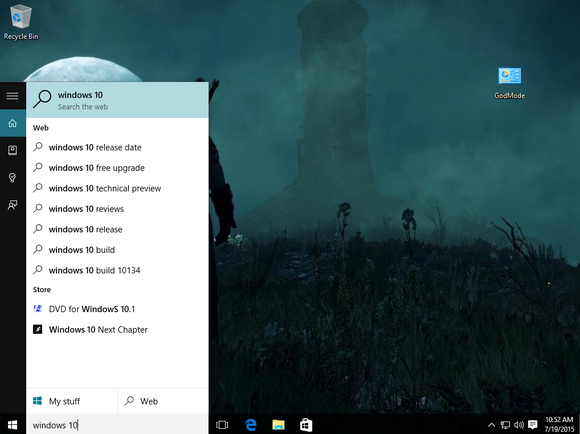Choose suggestion 'windows 10 release'
Viewport: 580px width, 434px height.
[117, 229]
